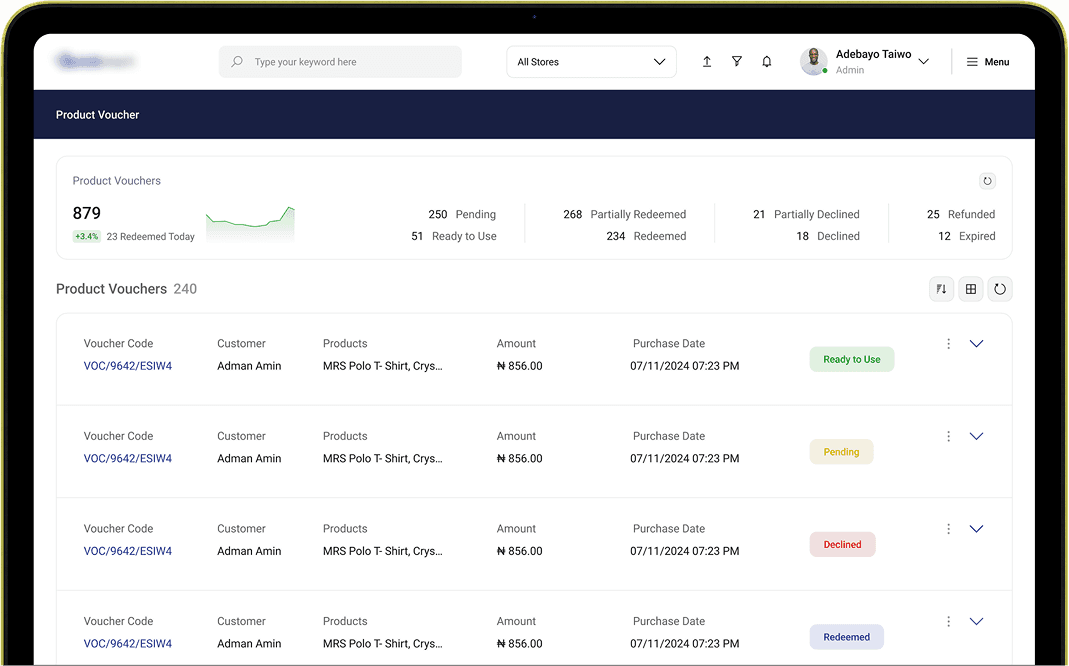Click the Redeemed status badge
Viewport: 1069px width, 666px height.
[846, 637]
